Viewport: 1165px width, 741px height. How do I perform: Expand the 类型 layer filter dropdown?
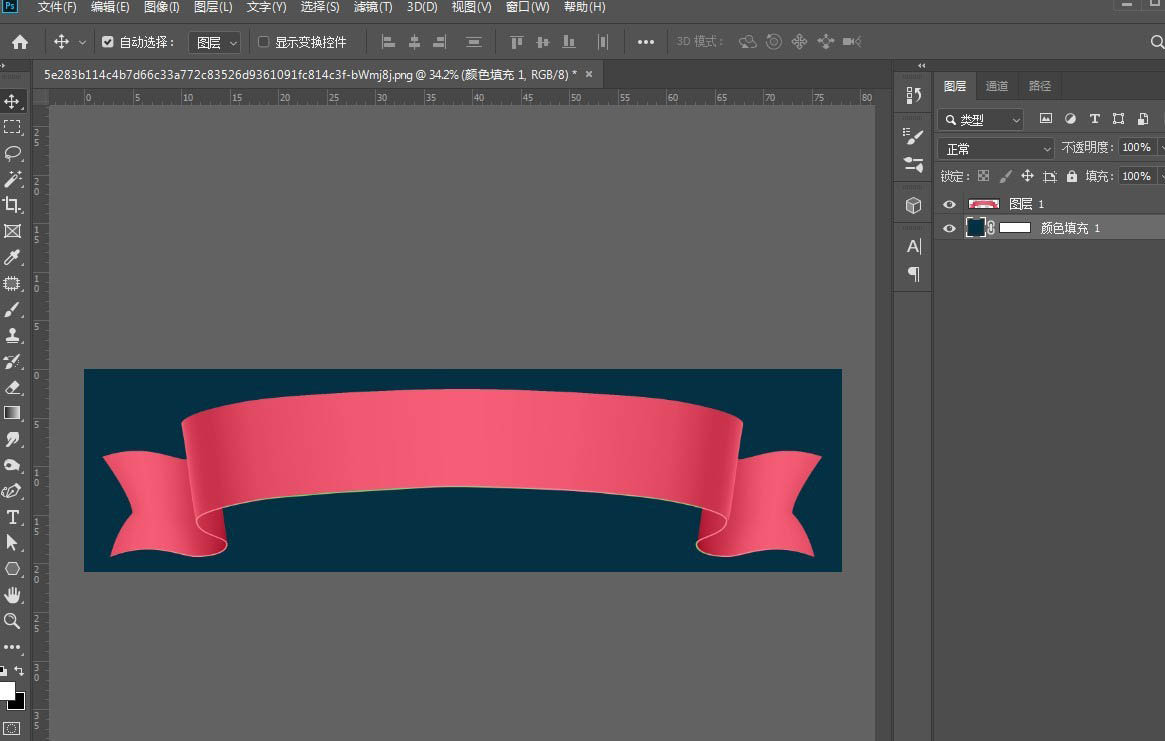[981, 119]
